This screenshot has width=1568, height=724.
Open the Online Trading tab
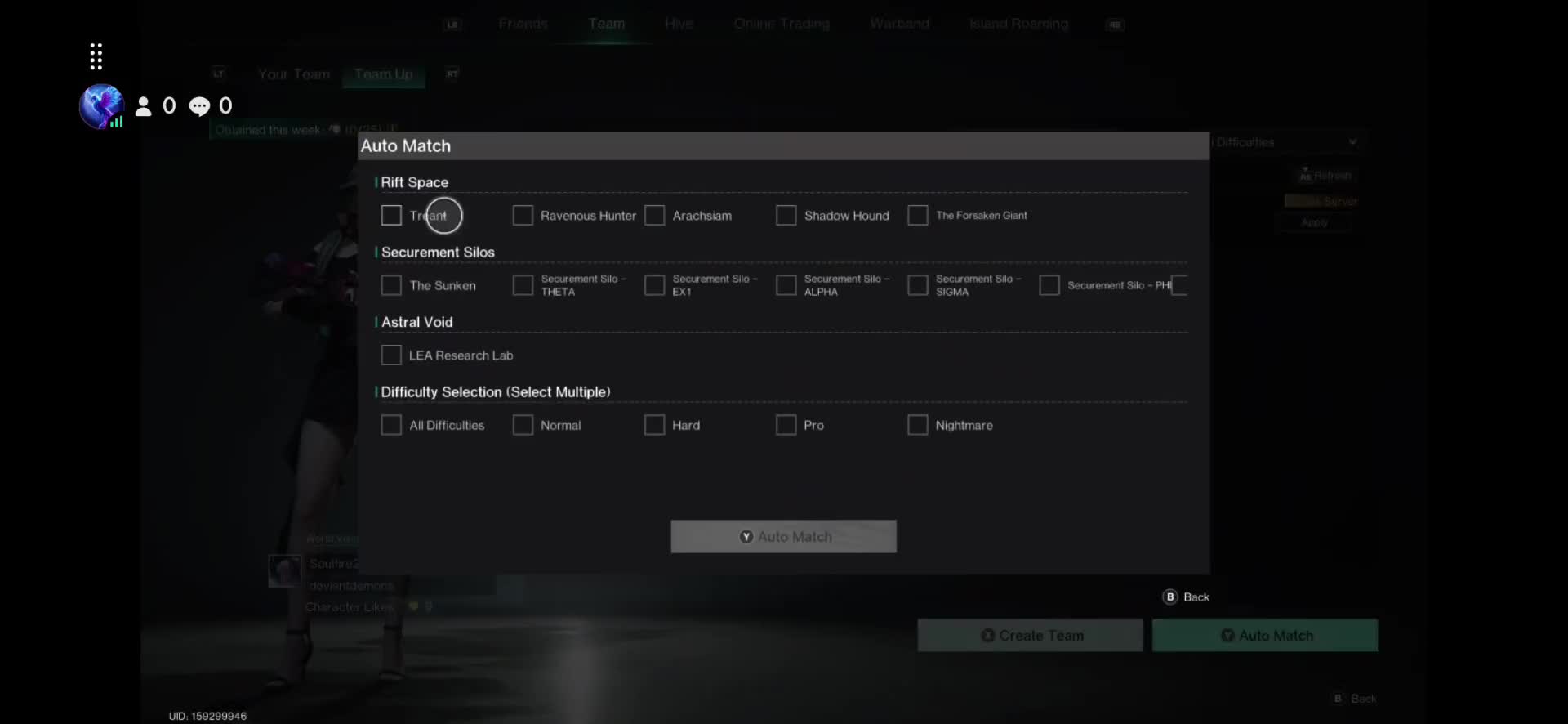pos(782,24)
